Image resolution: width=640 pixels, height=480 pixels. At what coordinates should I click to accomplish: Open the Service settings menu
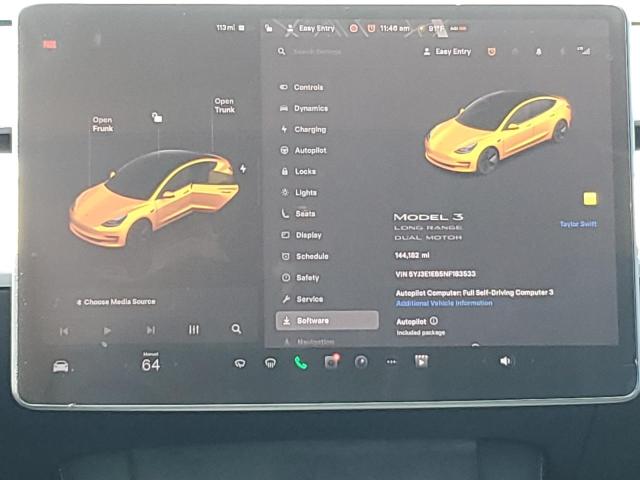[x=302, y=299]
